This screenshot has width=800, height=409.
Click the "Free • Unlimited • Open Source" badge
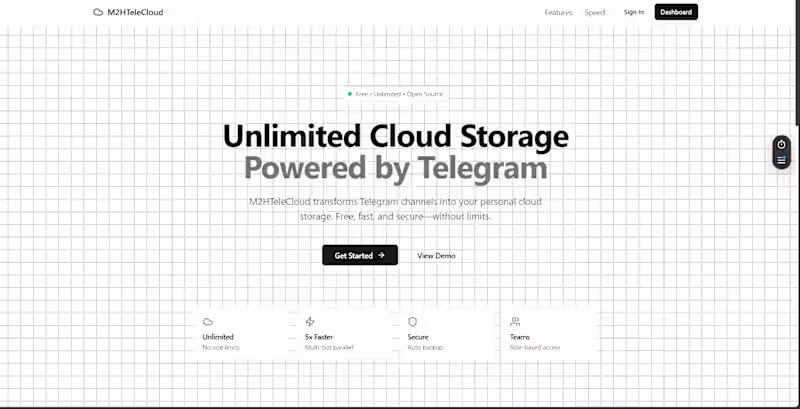pyautogui.click(x=395, y=94)
